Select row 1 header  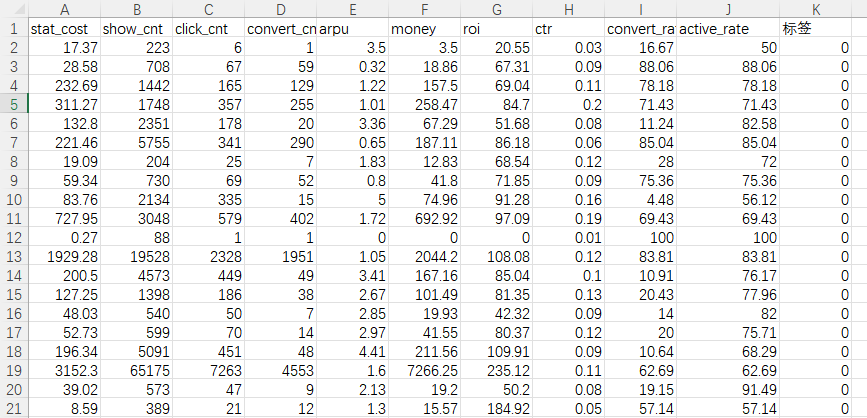coord(14,29)
